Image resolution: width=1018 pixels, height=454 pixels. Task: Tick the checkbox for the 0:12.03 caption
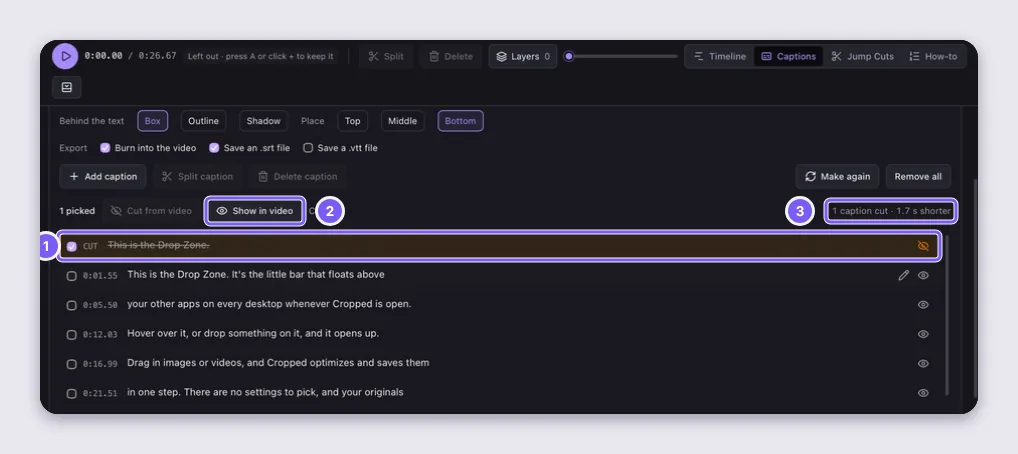tap(71, 334)
